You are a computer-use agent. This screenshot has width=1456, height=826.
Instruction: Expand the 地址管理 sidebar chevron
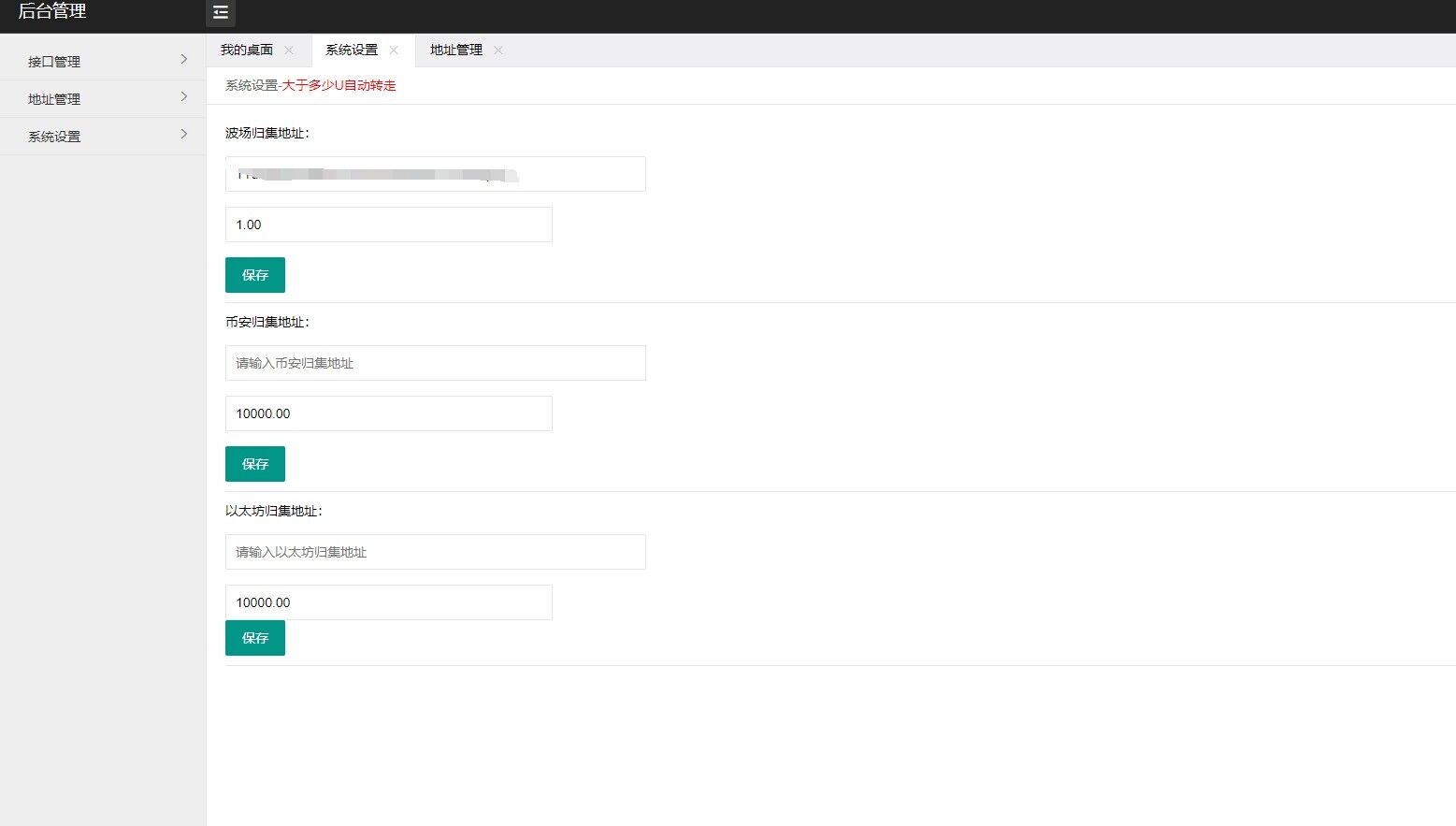(183, 97)
